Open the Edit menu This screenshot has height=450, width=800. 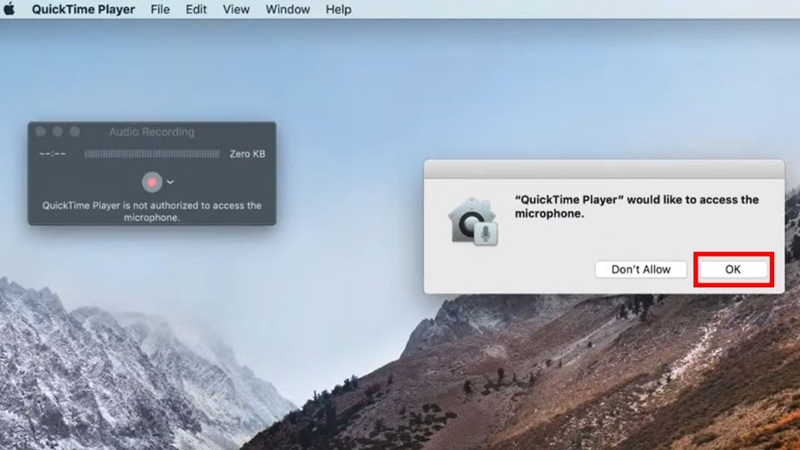[196, 9]
